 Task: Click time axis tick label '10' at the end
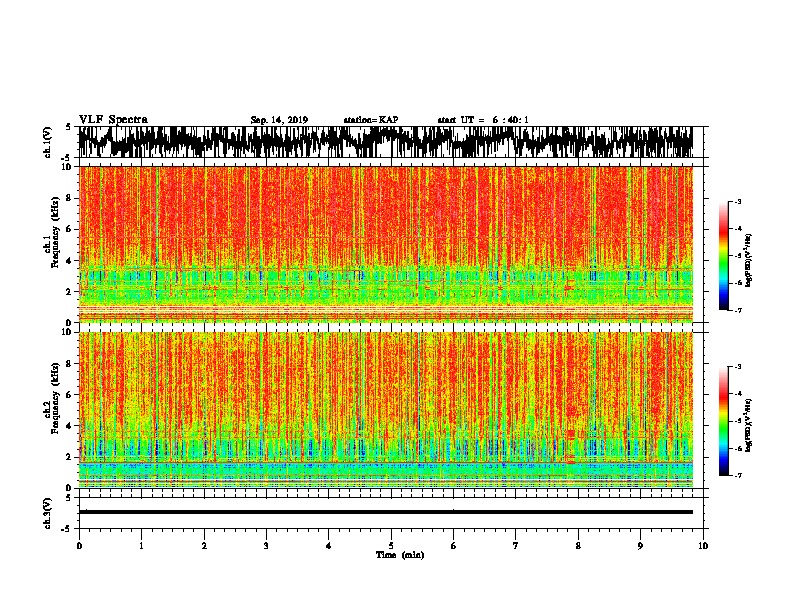coord(703,546)
